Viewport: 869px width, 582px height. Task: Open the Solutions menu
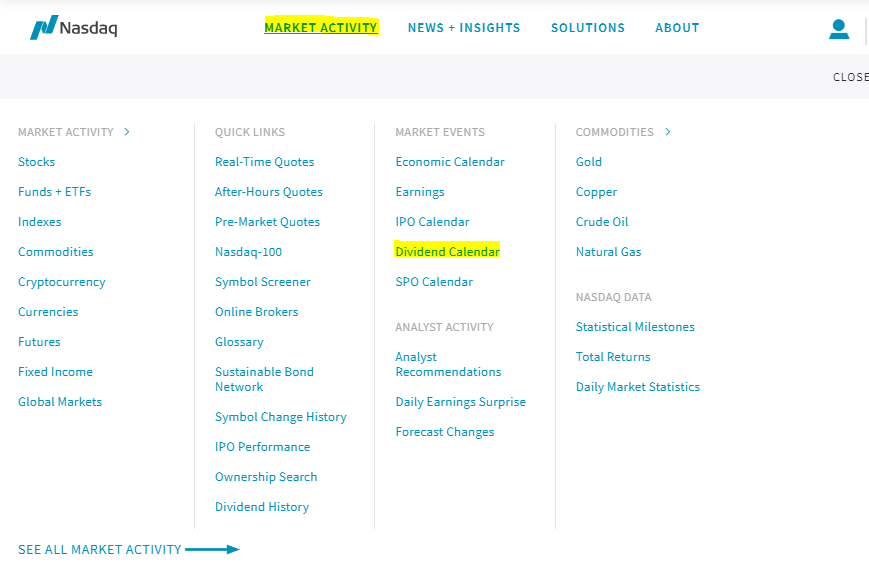click(x=587, y=28)
